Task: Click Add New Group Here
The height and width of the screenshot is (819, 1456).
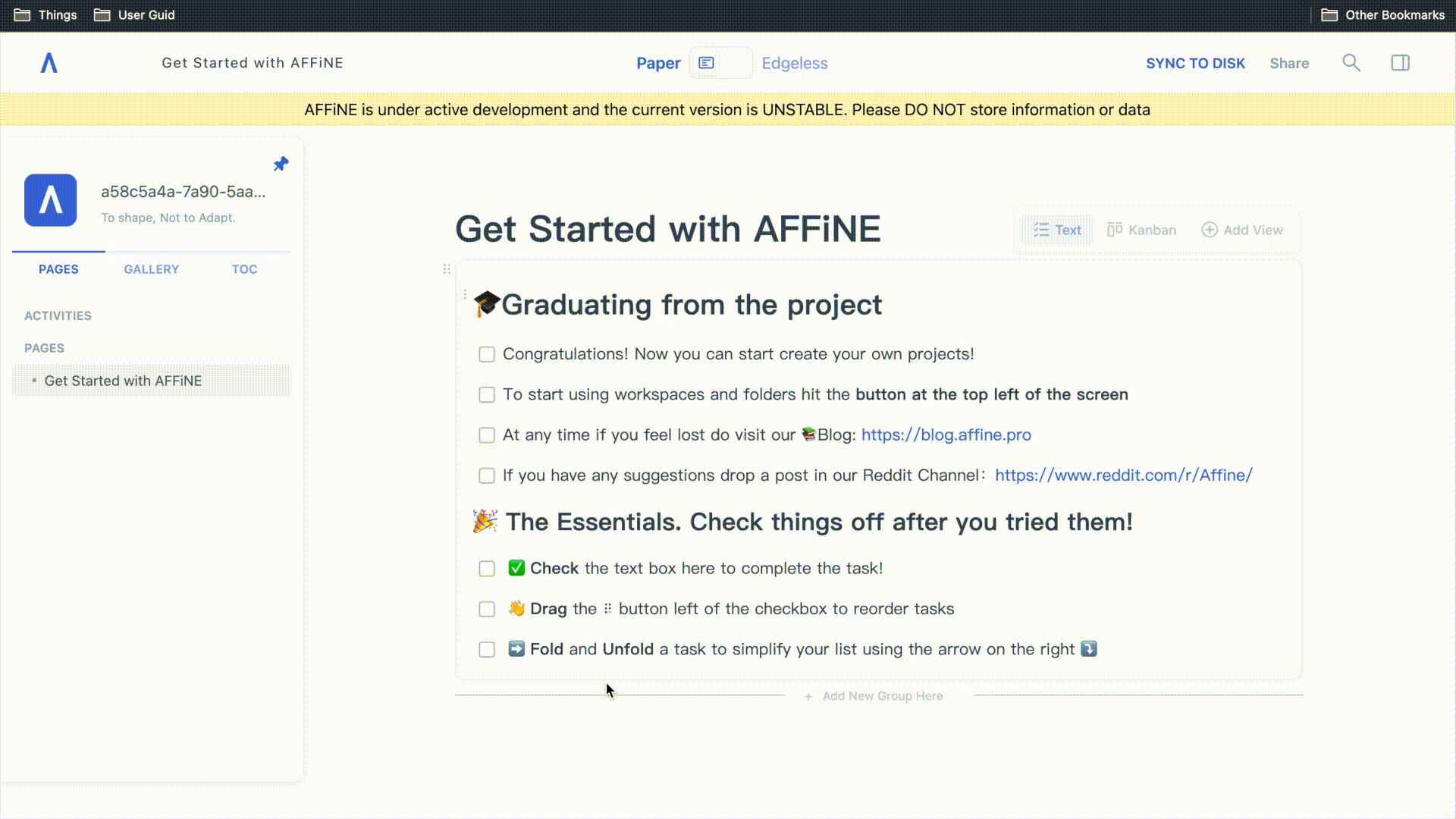Action: click(874, 696)
